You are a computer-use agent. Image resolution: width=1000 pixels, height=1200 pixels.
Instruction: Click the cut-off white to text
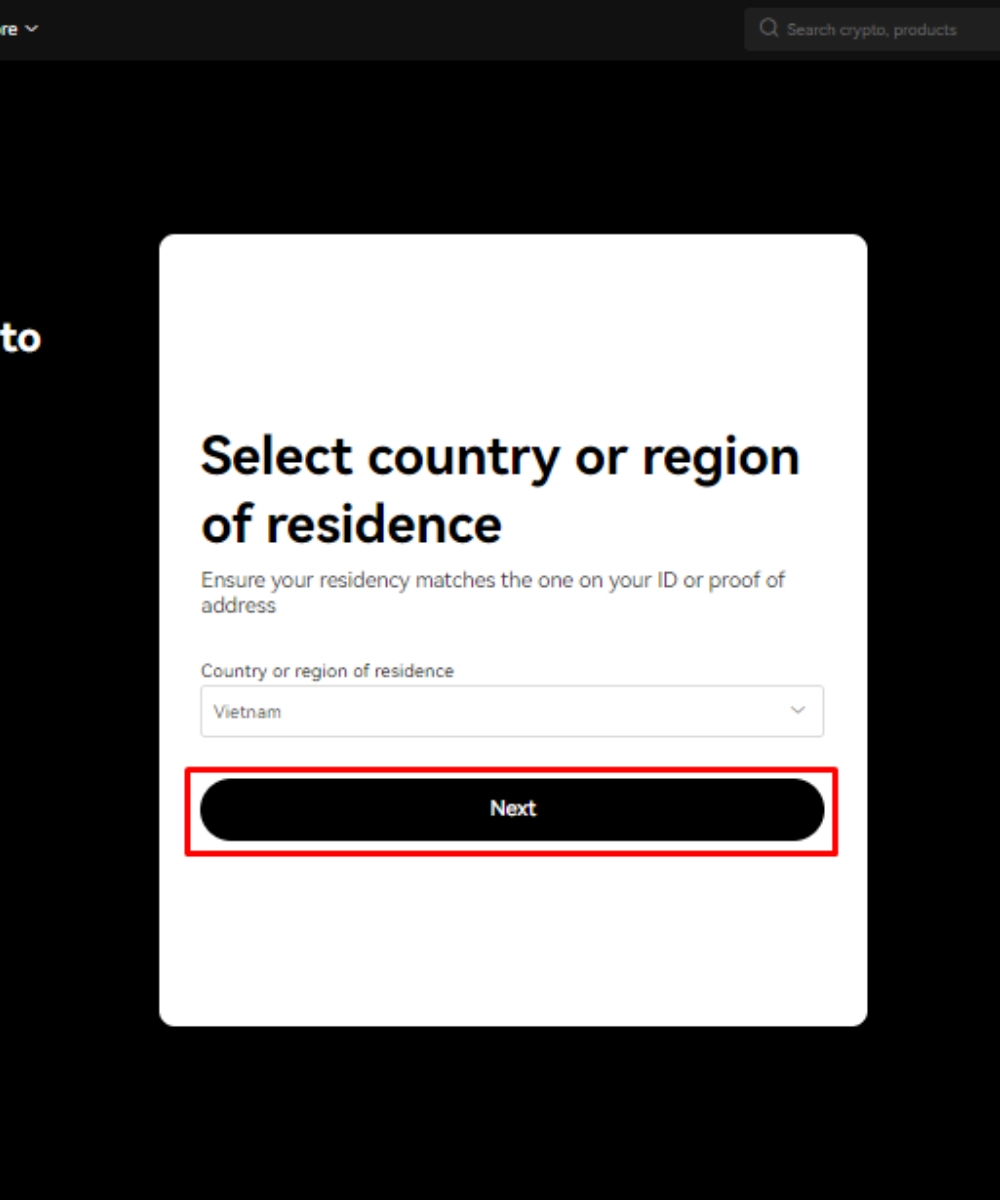pyautogui.click(x=20, y=338)
